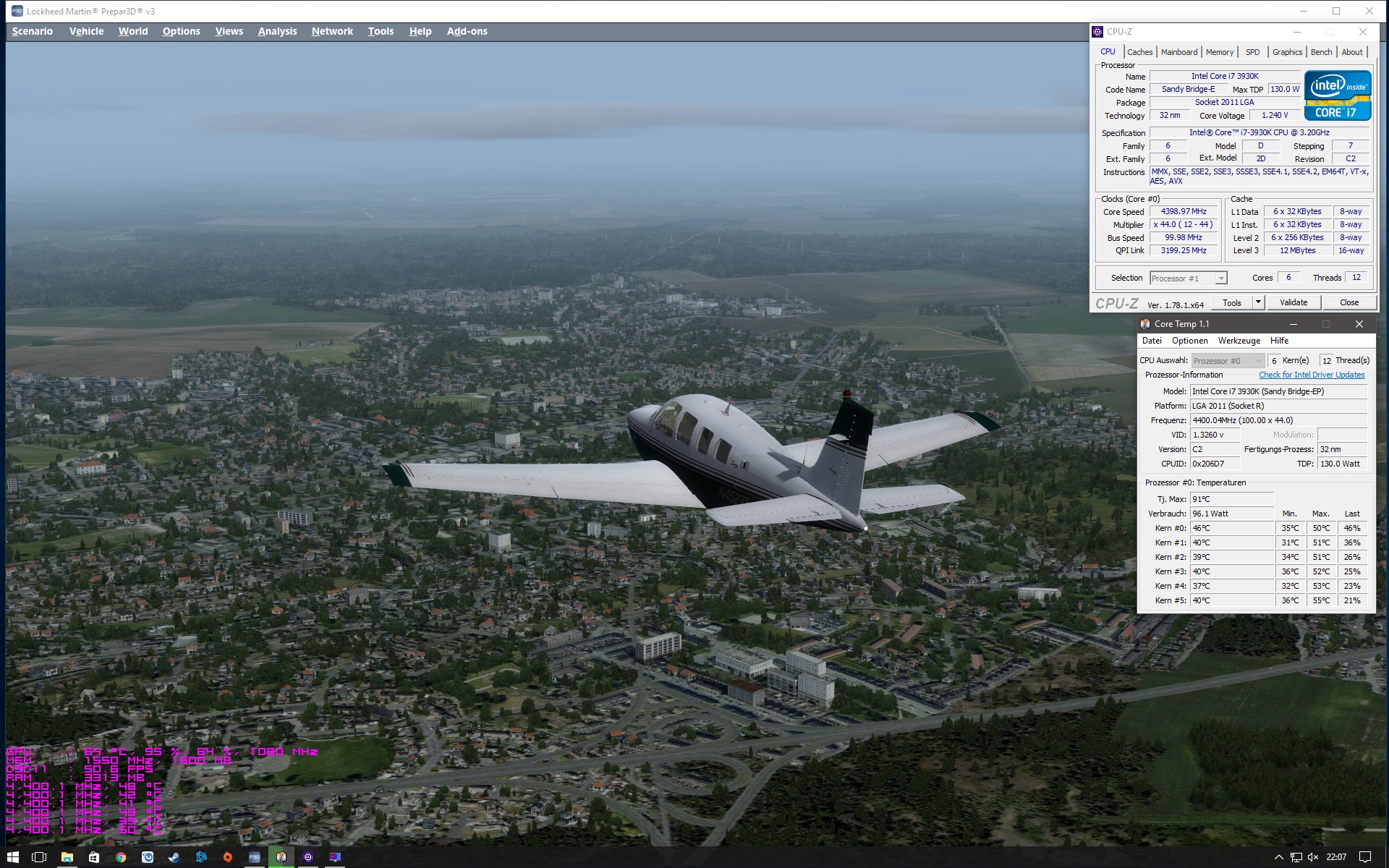Click the Intel Core i7 logo
Screen dimensions: 1389x868
click(x=1338, y=95)
